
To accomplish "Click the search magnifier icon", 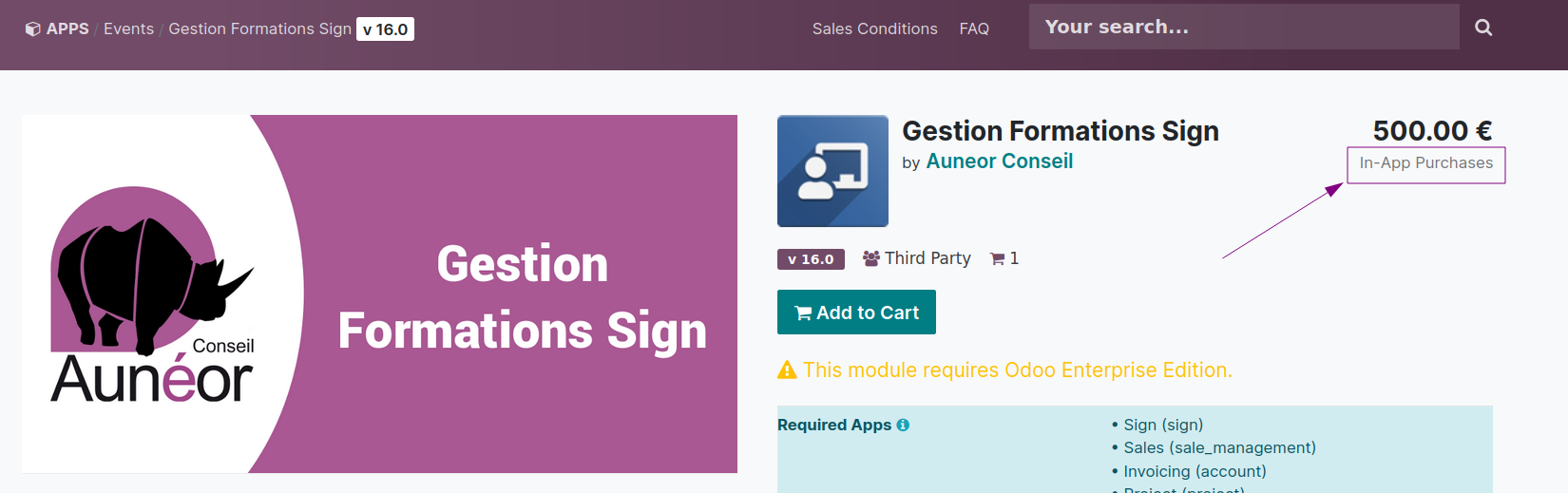I will point(1483,28).
